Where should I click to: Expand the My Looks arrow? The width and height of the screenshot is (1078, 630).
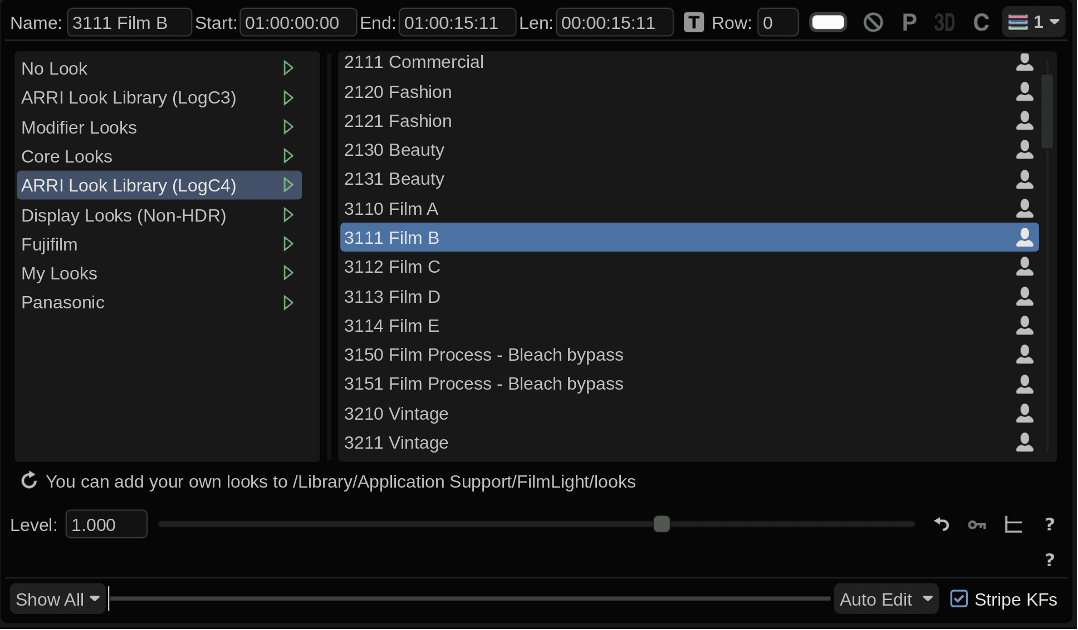tap(288, 273)
